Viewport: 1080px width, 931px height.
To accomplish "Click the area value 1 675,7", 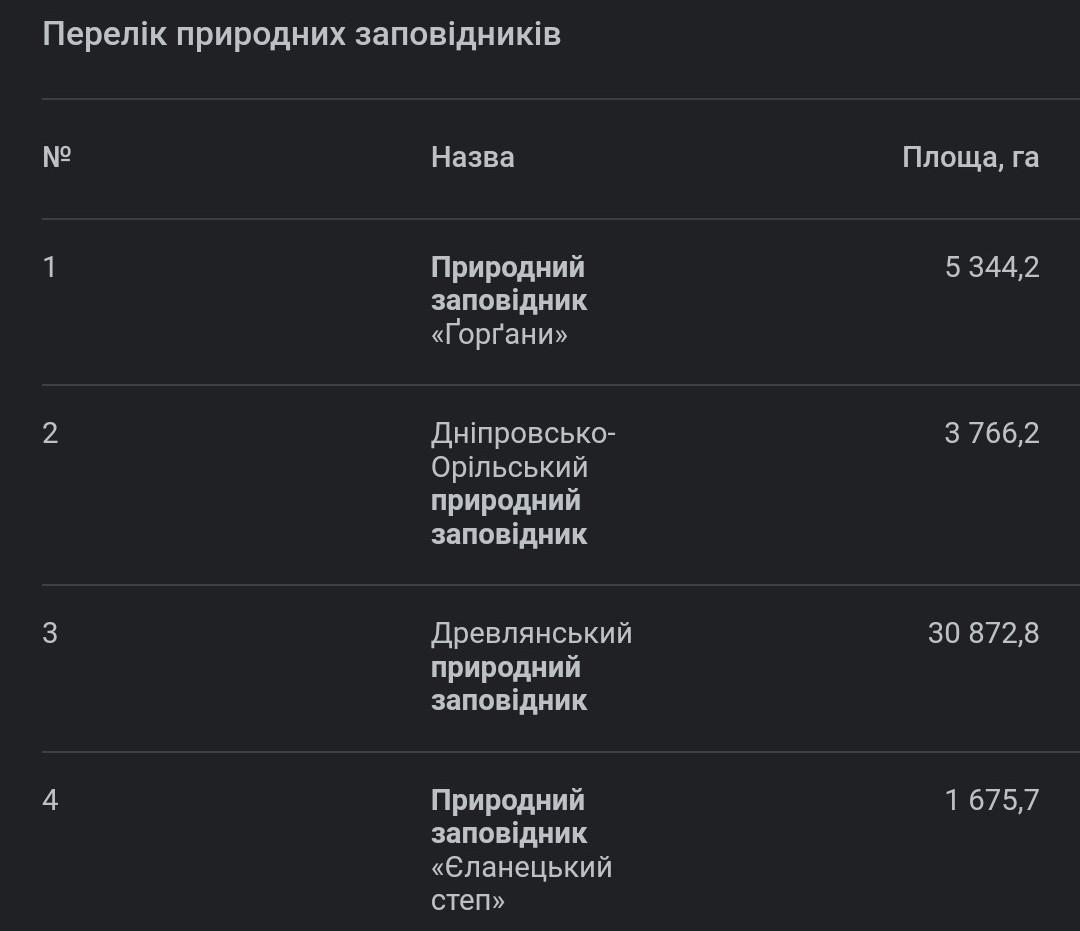I will point(991,800).
